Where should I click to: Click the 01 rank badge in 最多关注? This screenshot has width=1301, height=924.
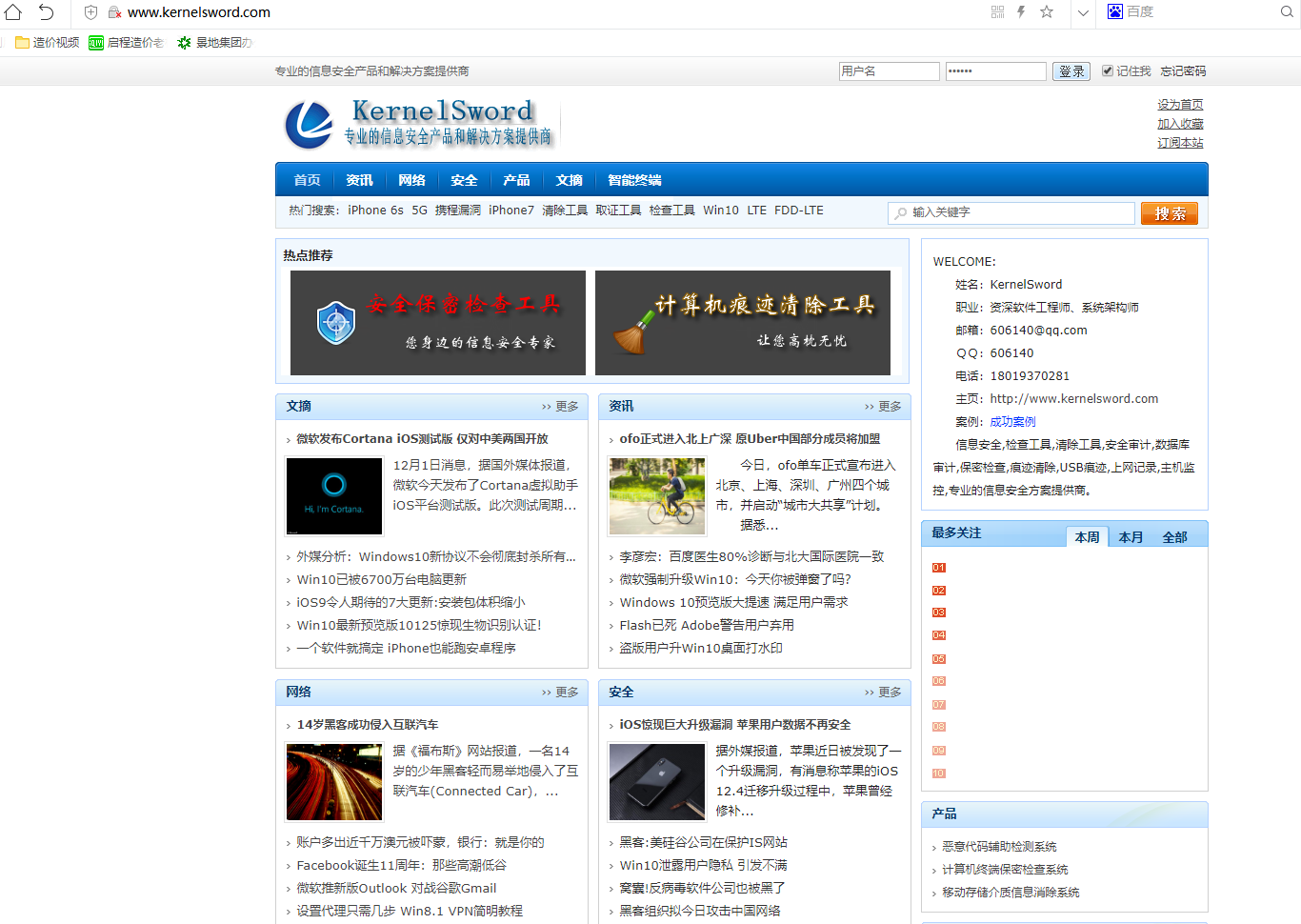coord(939,568)
